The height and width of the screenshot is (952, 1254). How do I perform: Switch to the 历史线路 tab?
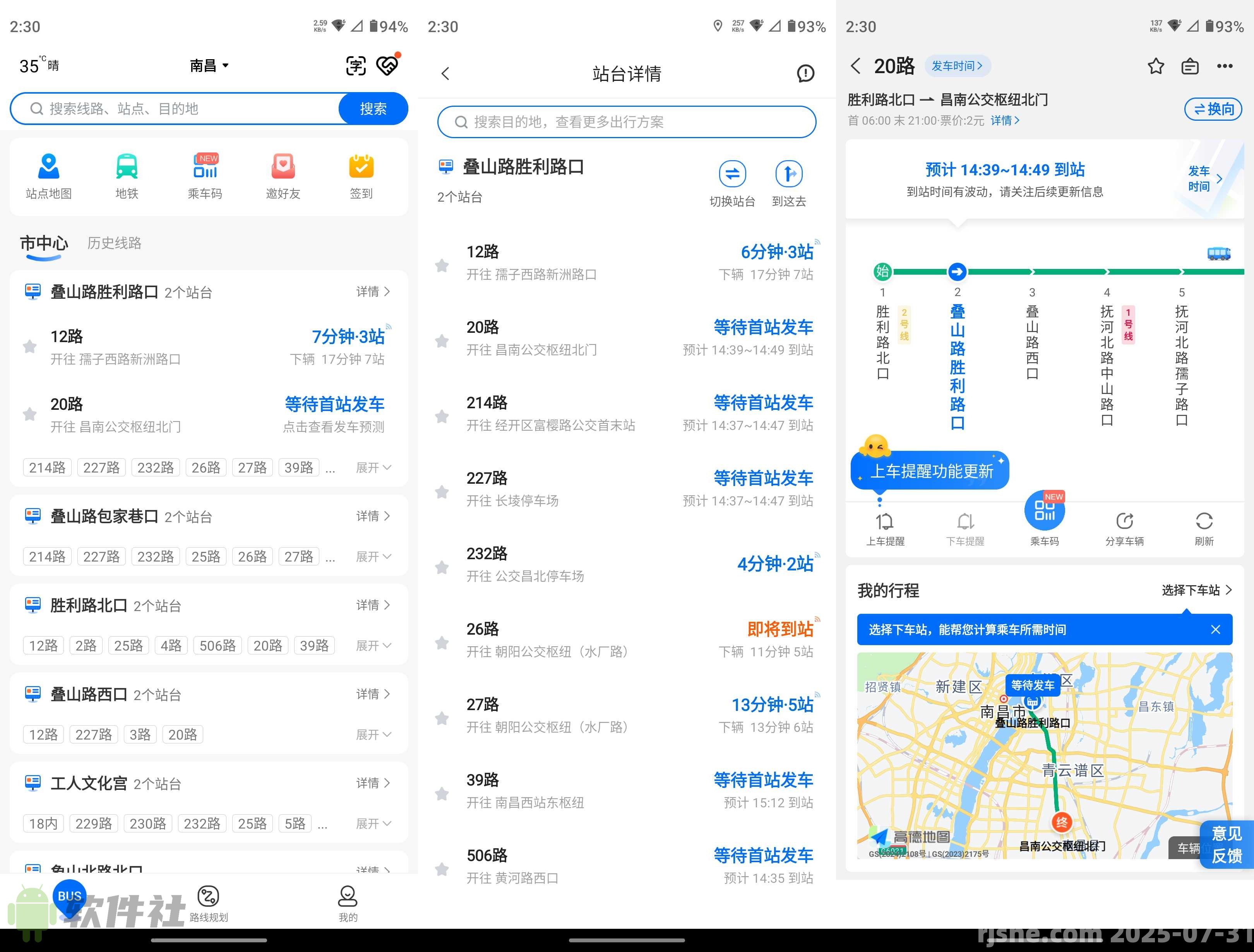pos(113,243)
